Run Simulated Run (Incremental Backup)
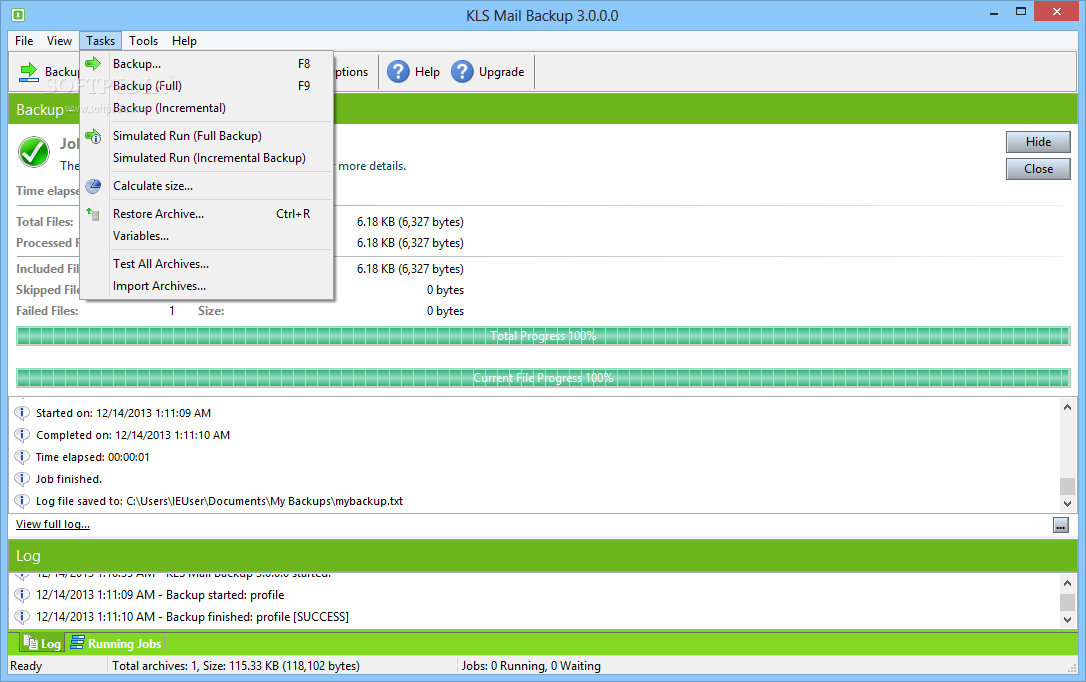The image size is (1086, 682). tap(206, 158)
